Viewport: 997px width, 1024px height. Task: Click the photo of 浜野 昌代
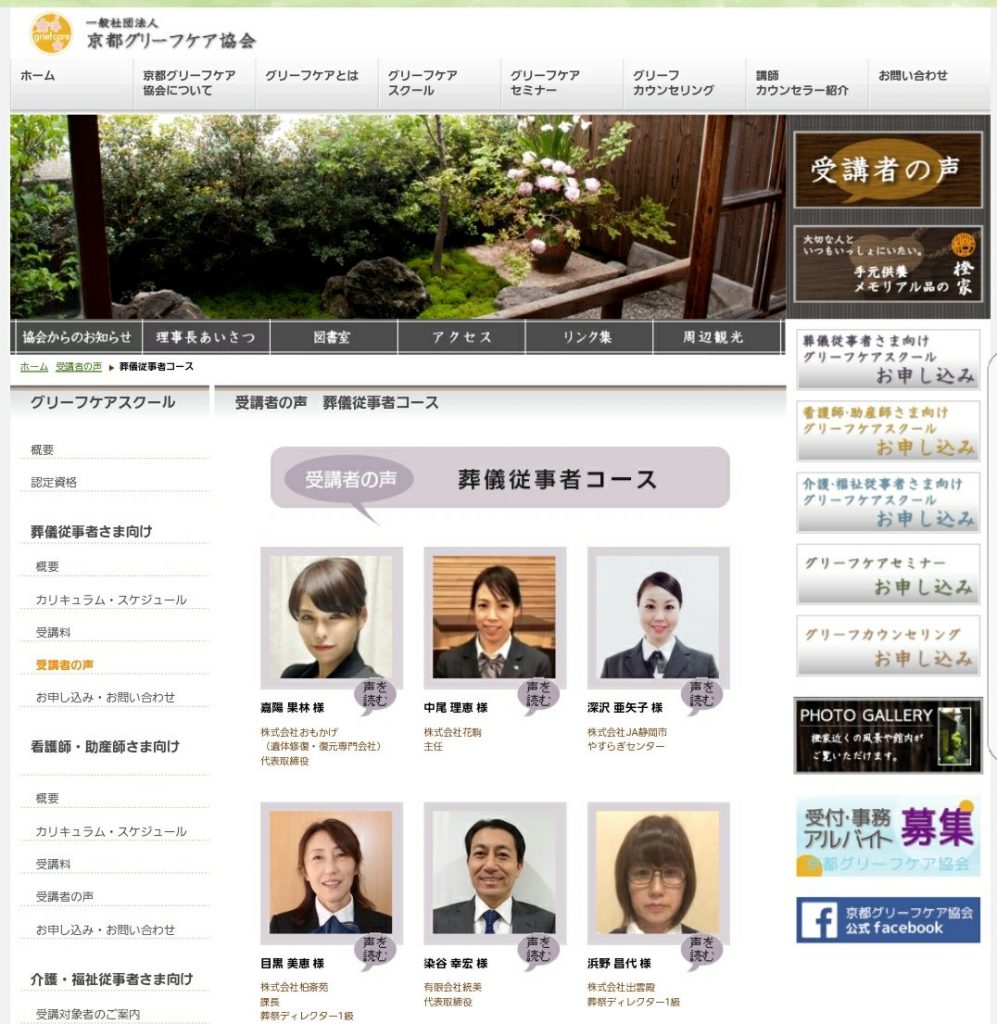click(x=657, y=871)
